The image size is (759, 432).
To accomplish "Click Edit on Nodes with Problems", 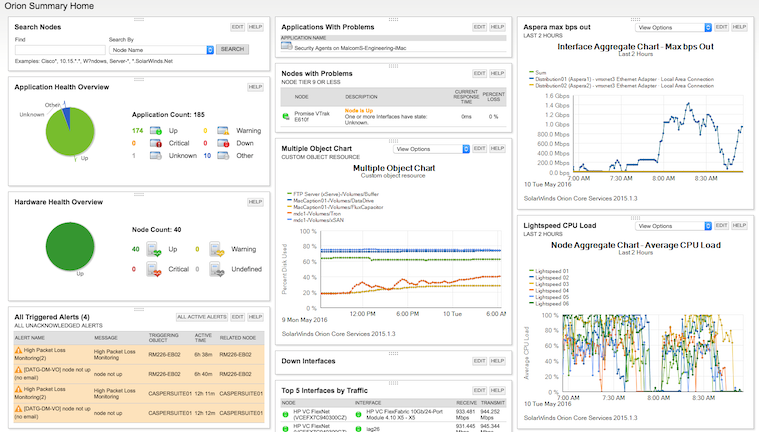I will [x=479, y=74].
